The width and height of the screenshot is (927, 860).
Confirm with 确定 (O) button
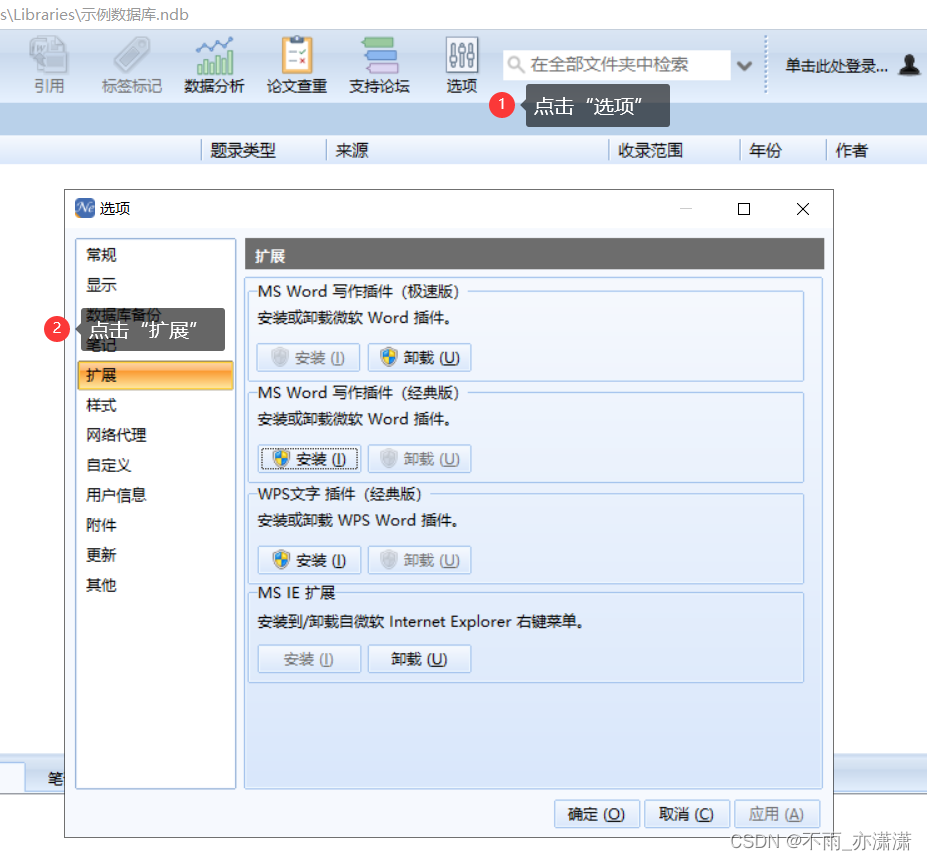click(x=597, y=814)
